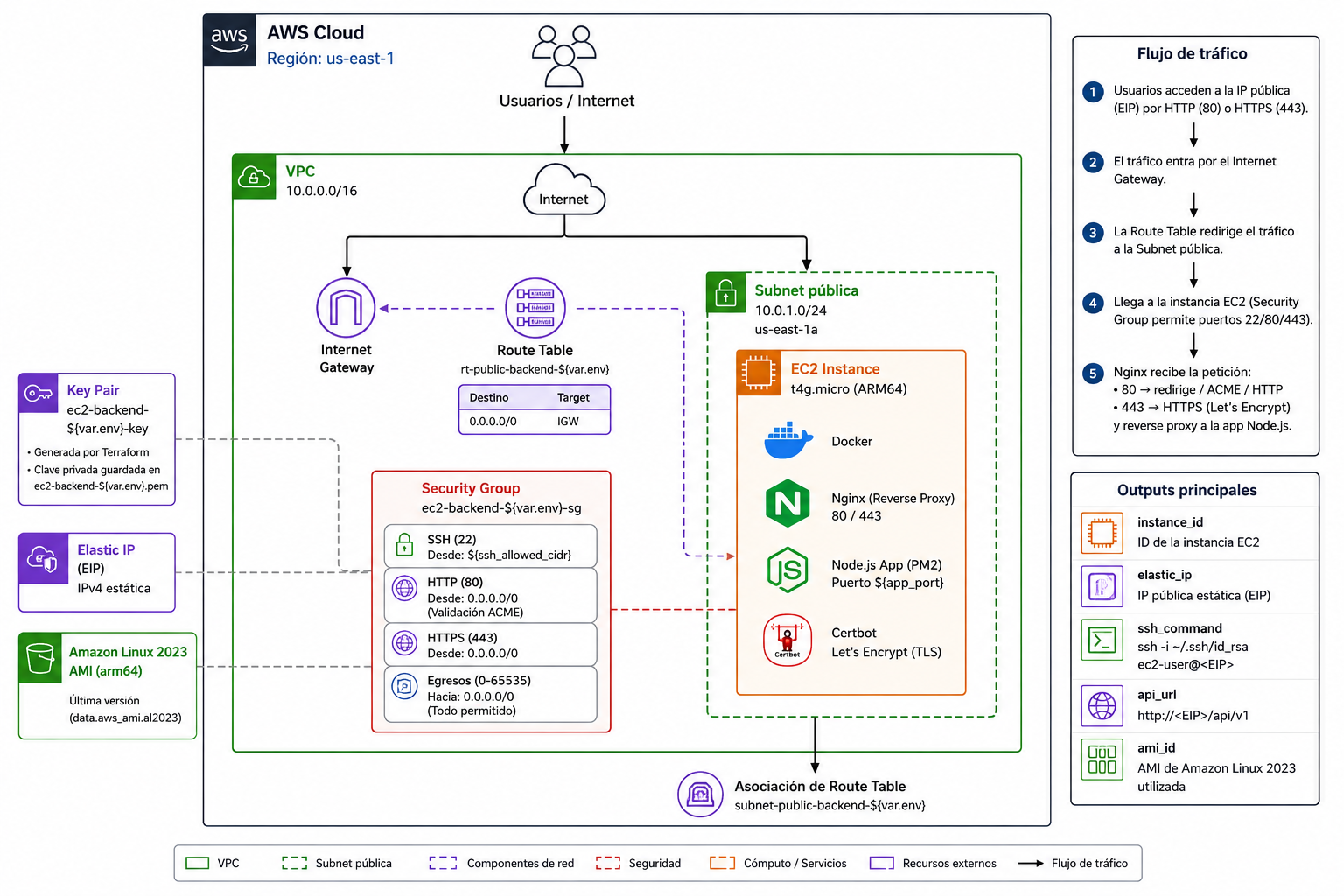Click the orange Cómputo / Servicios legend swatch
The image size is (1344, 896).
coord(723,863)
